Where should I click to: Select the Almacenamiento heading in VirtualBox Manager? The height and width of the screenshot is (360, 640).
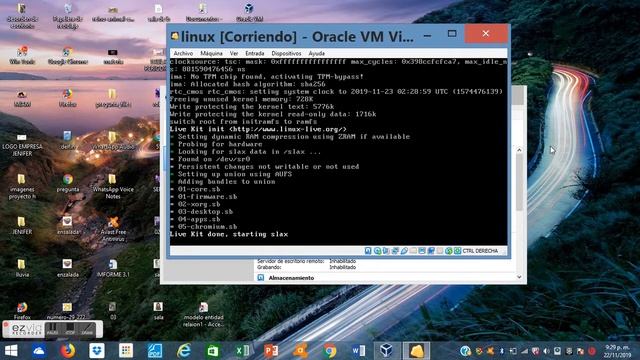[x=291, y=278]
